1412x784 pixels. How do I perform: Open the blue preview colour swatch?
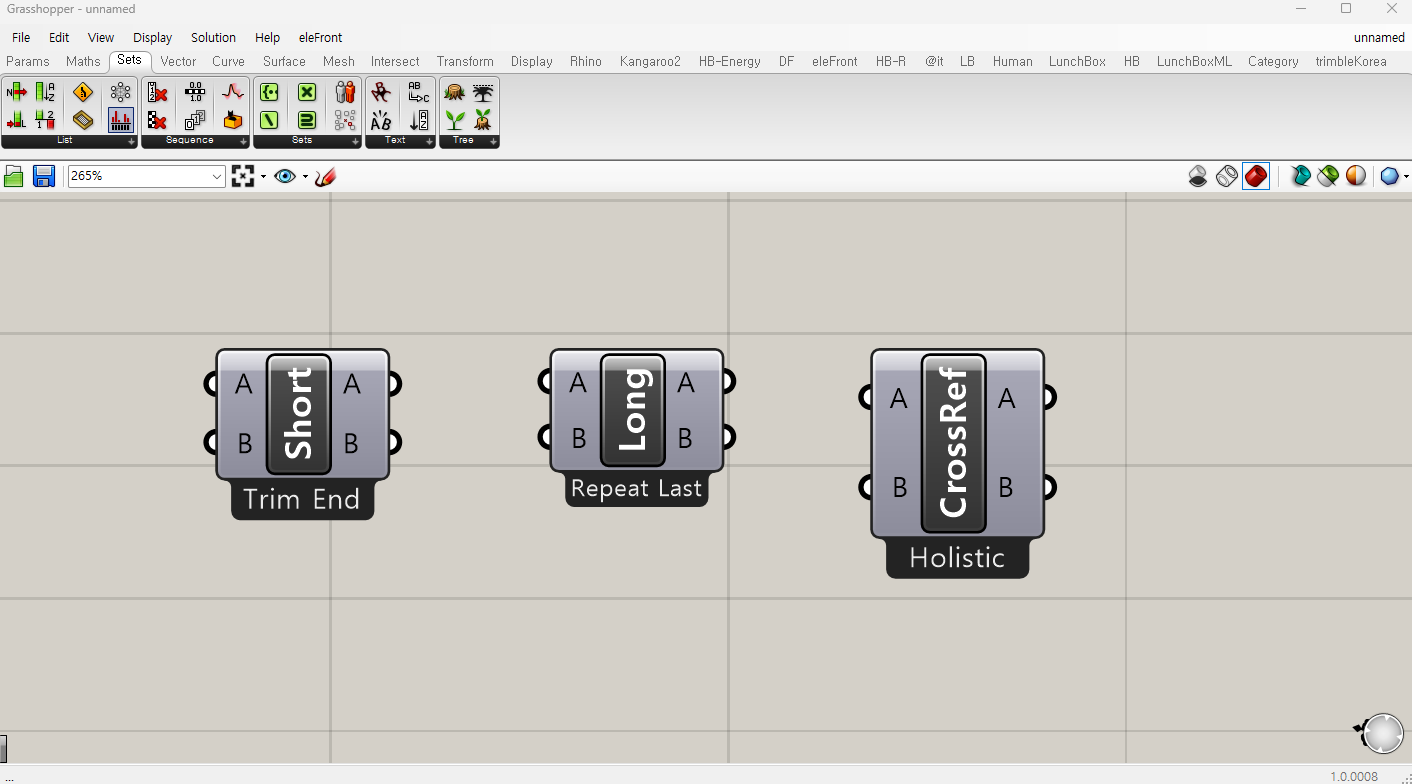pos(1389,176)
